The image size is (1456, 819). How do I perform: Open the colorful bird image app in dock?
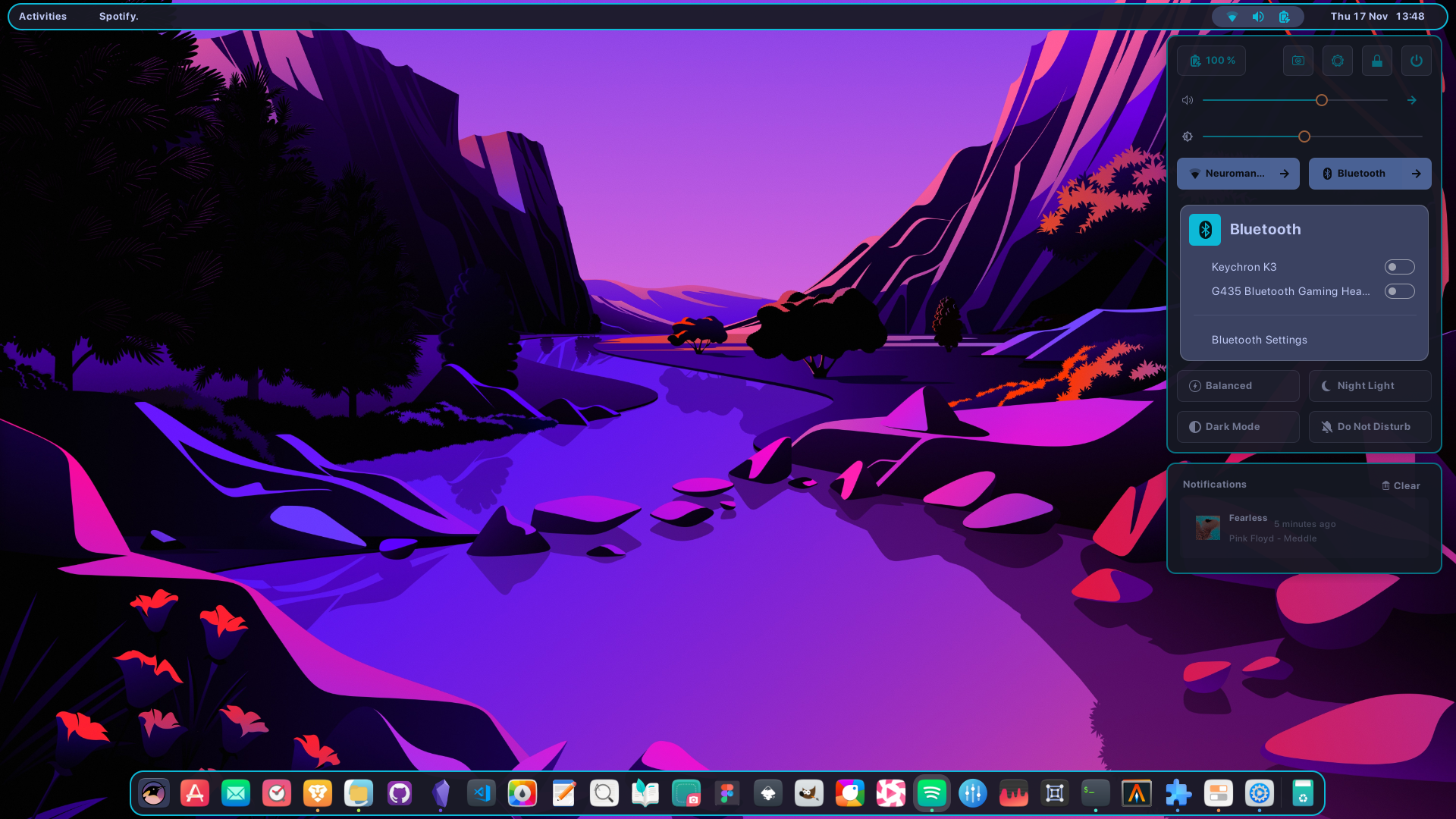coord(850,793)
